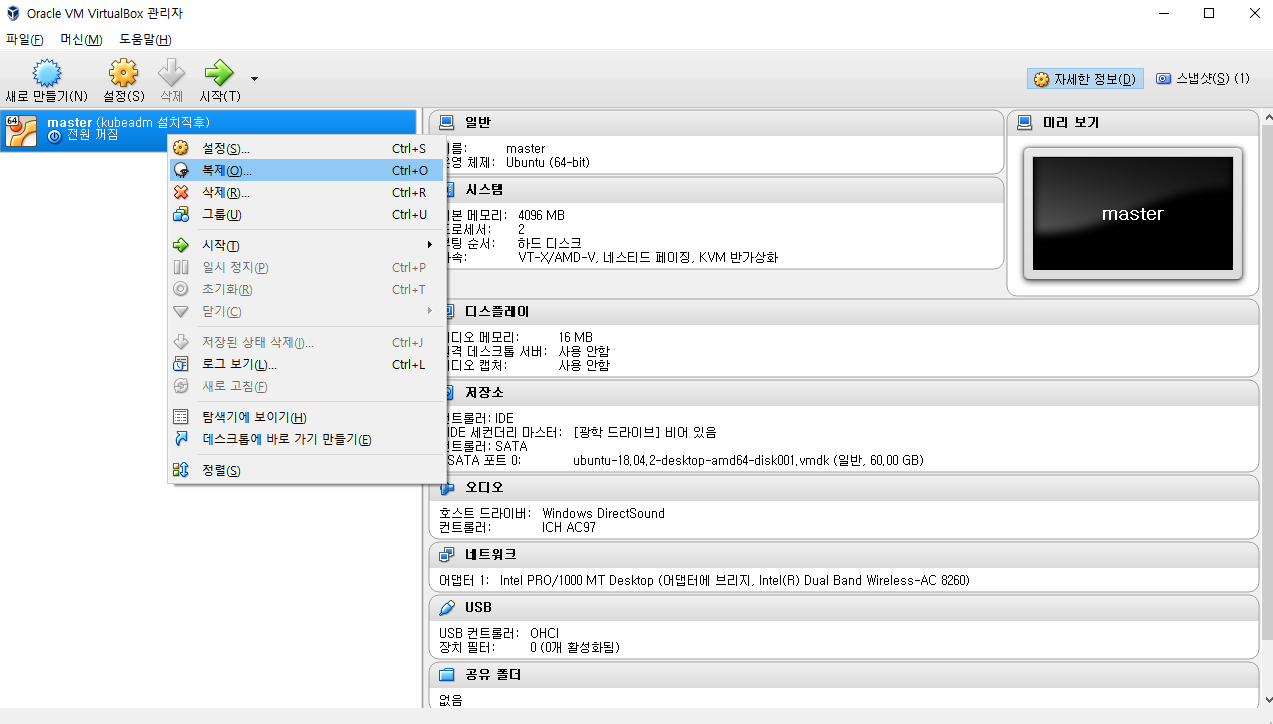
Task: Click the master VM's Ubuntu 64 icon
Action: click(21, 129)
